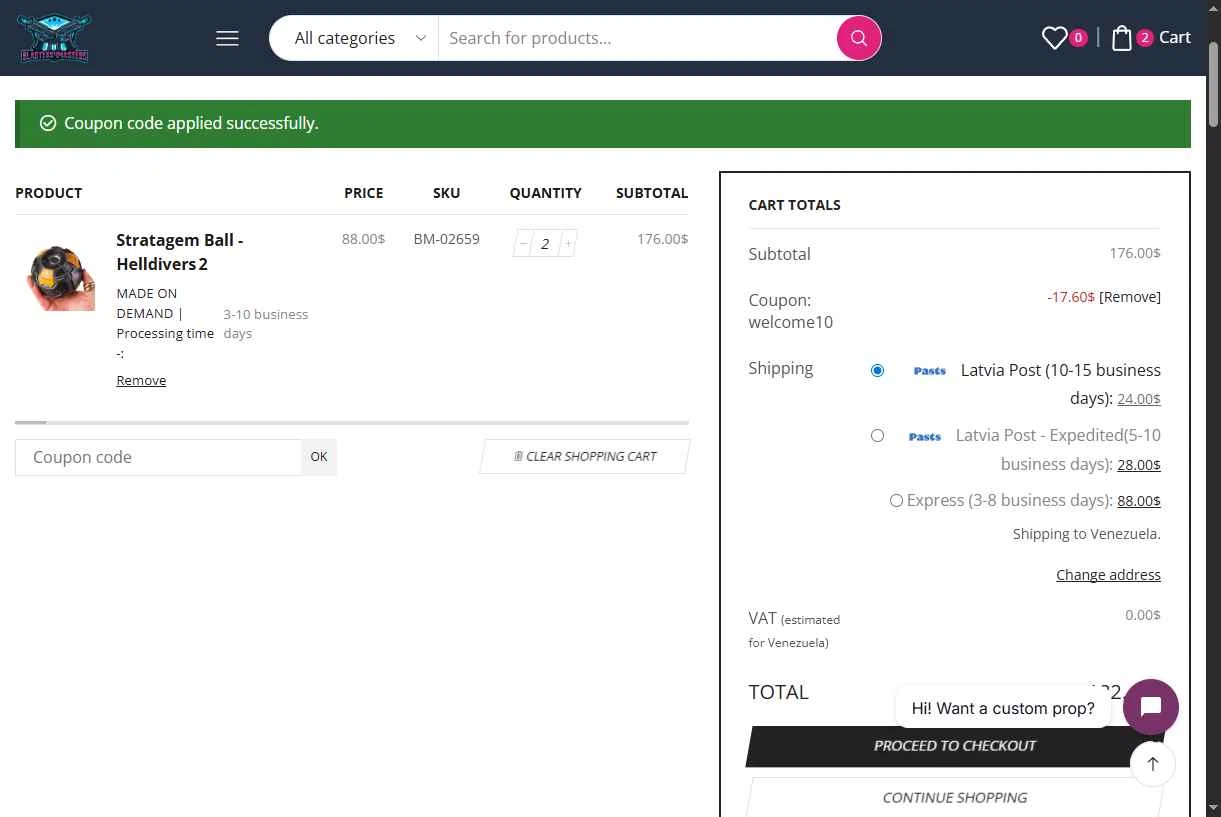
Task: Click the Coupon code applied successfully notice
Action: [x=603, y=124]
